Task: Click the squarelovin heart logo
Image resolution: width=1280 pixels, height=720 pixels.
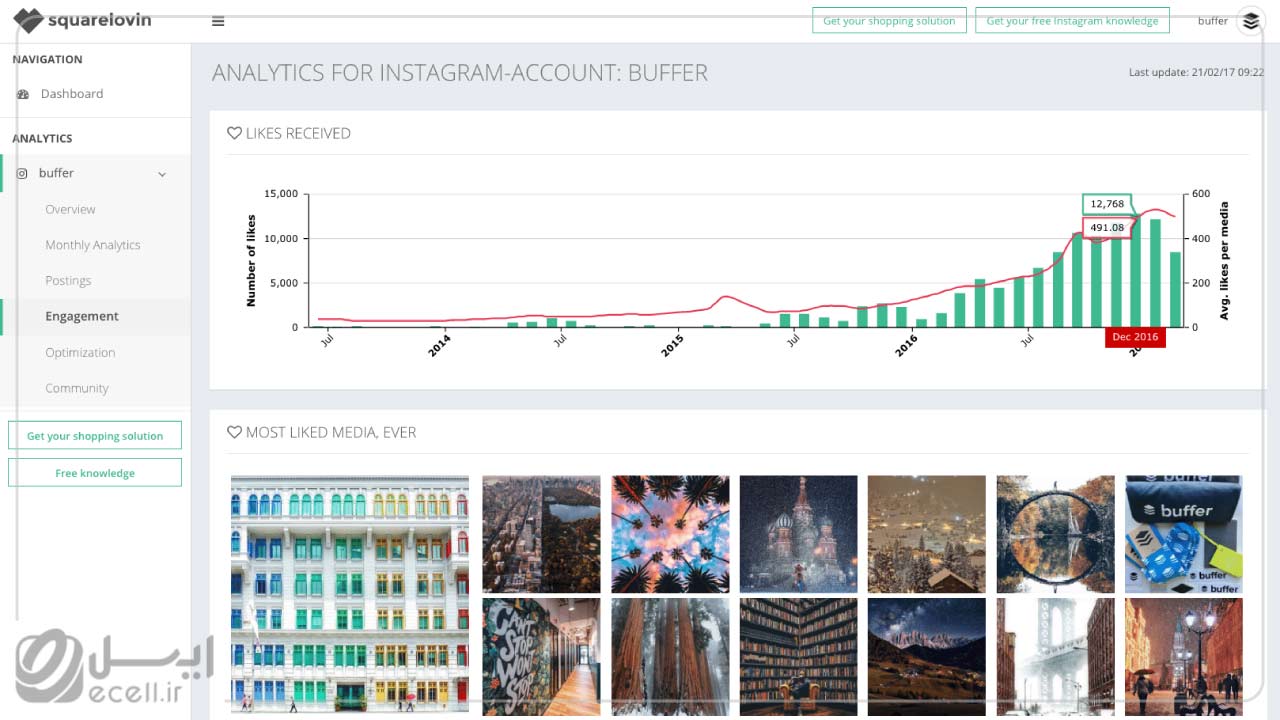Action: click(x=28, y=20)
